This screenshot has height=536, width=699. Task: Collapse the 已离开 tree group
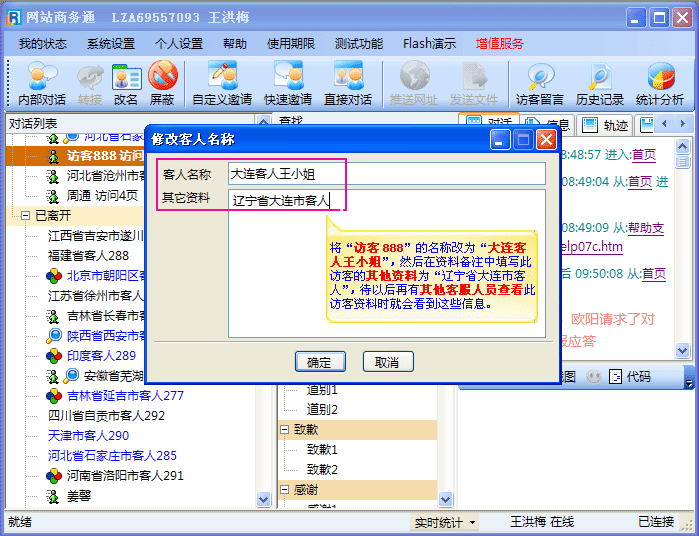coord(26,216)
